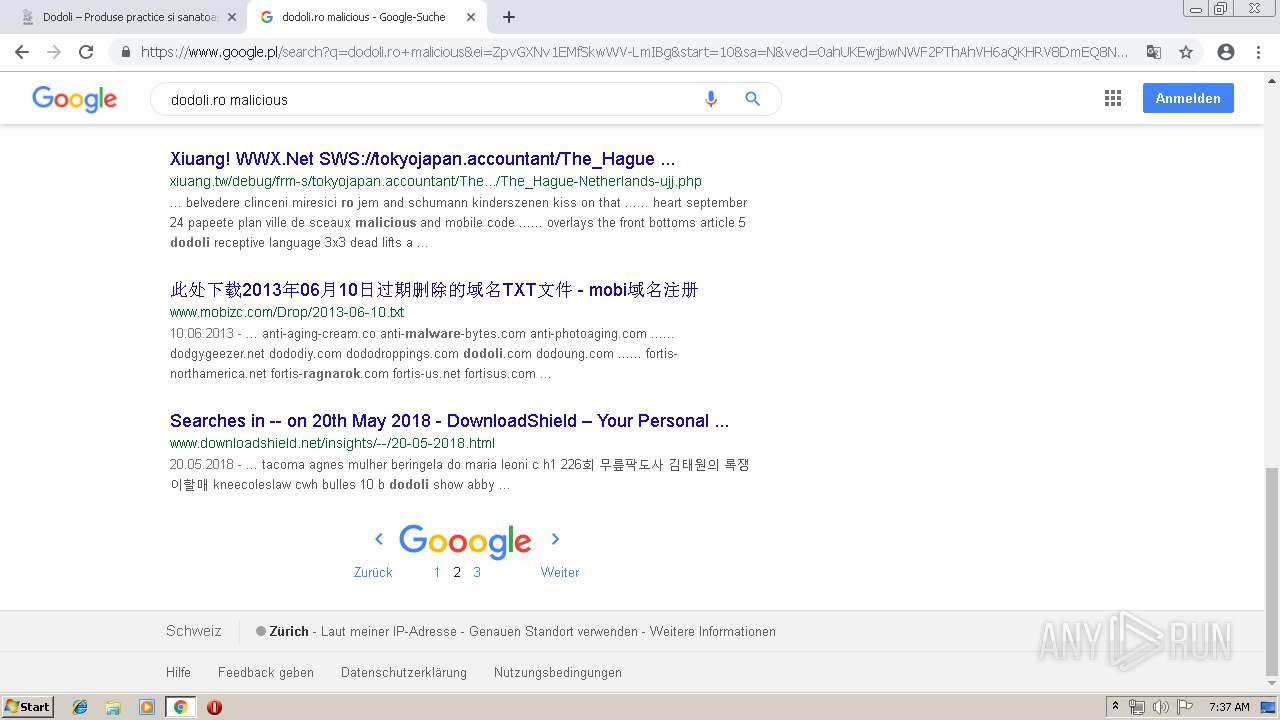Open the Windows Start menu

point(27,706)
